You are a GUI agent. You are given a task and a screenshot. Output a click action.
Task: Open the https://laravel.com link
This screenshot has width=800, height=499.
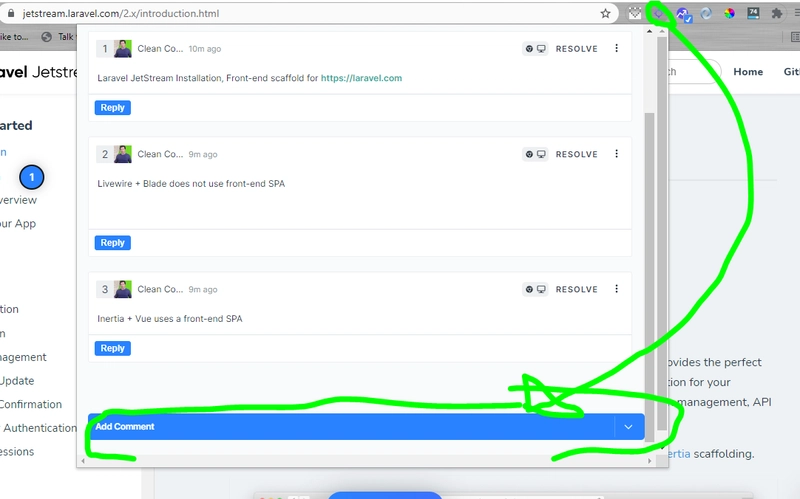pos(361,78)
